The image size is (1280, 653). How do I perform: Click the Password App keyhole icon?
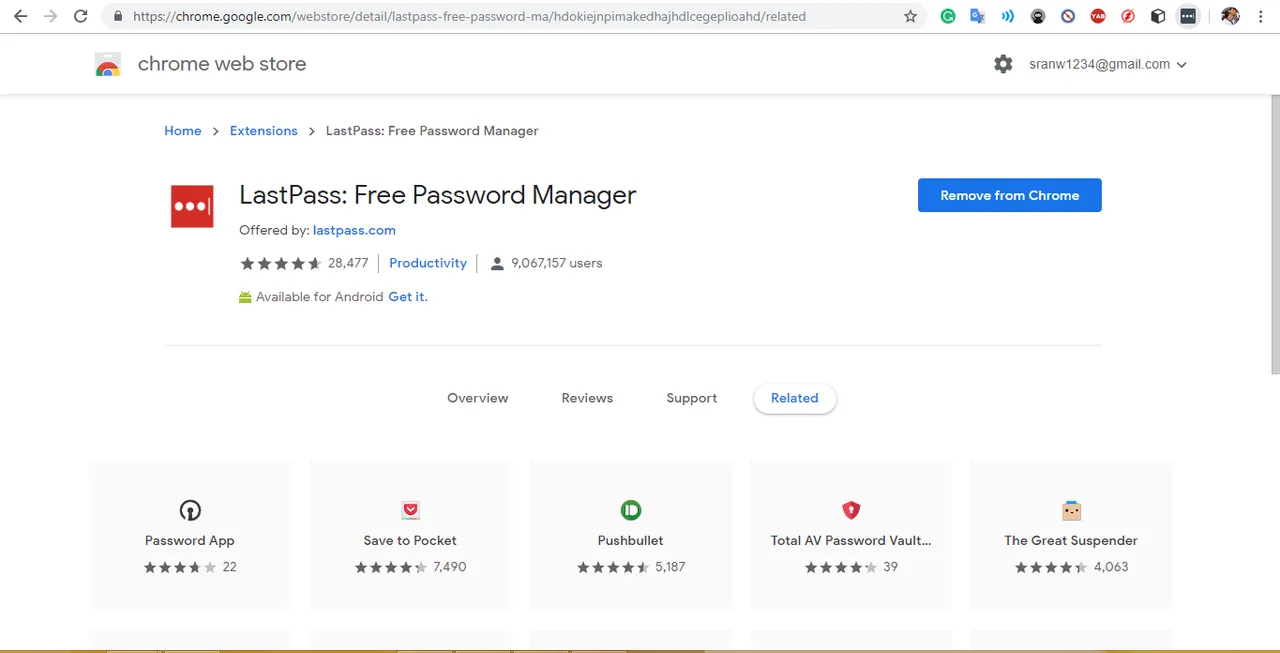click(x=190, y=510)
